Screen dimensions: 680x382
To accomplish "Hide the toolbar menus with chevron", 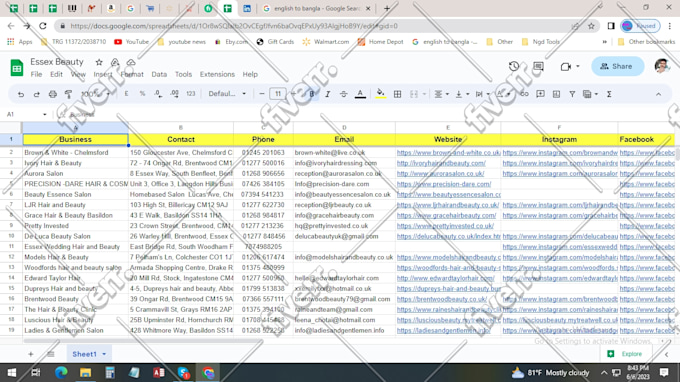I will 658,94.
